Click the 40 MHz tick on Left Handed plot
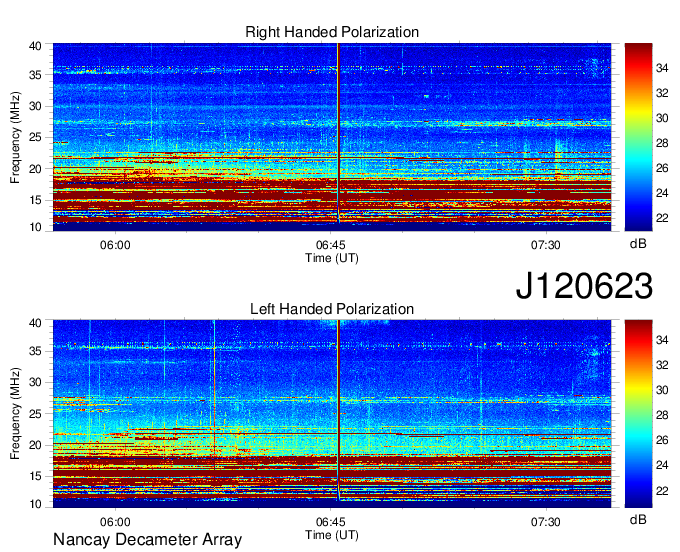 pos(35,323)
